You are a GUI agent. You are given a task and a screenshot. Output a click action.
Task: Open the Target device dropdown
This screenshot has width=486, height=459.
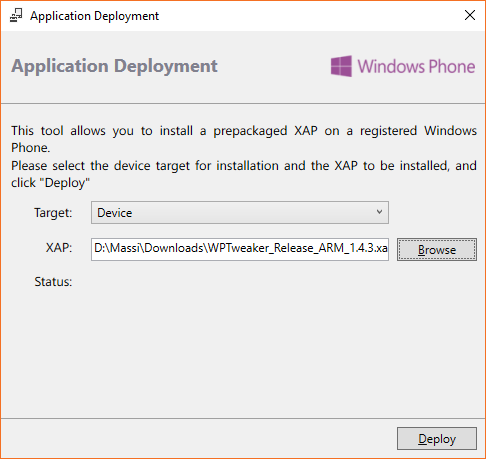coord(240,212)
